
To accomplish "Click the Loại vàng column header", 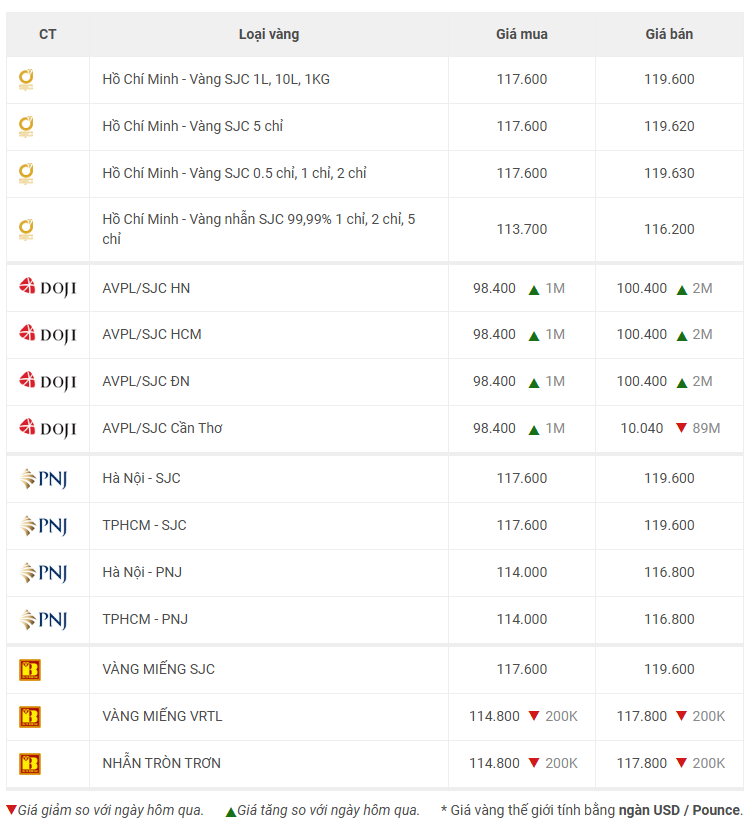I will (269, 34).
